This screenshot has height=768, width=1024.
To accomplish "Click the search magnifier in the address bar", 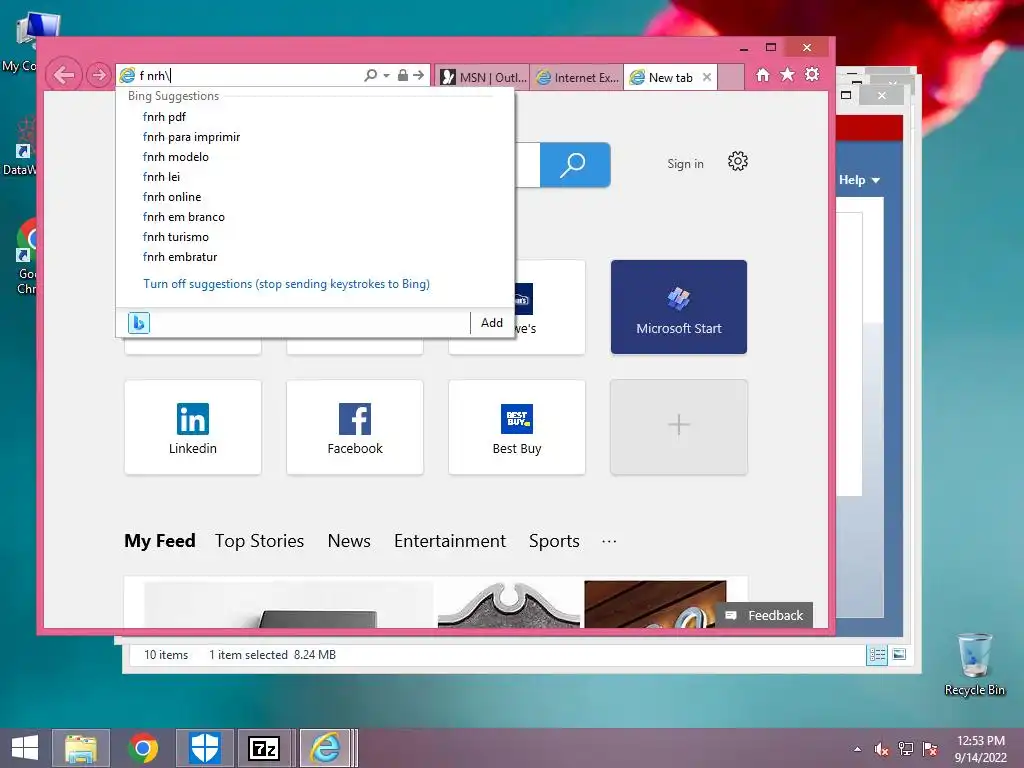I will (370, 75).
